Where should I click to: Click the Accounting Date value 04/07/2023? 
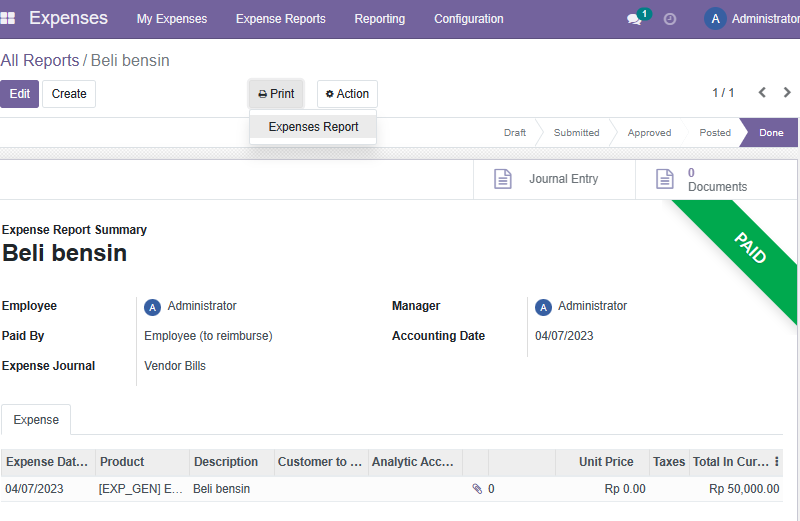click(x=564, y=336)
